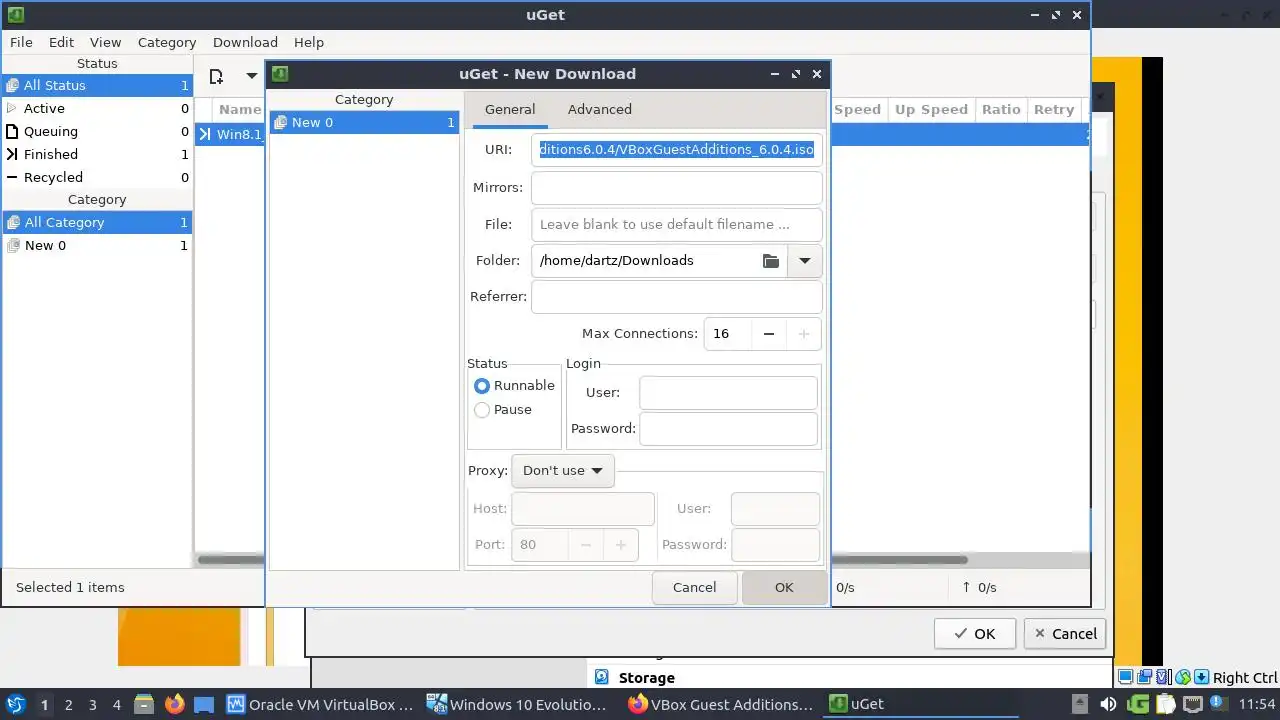Switch to the Advanced tab
The height and width of the screenshot is (720, 1280).
coord(600,109)
